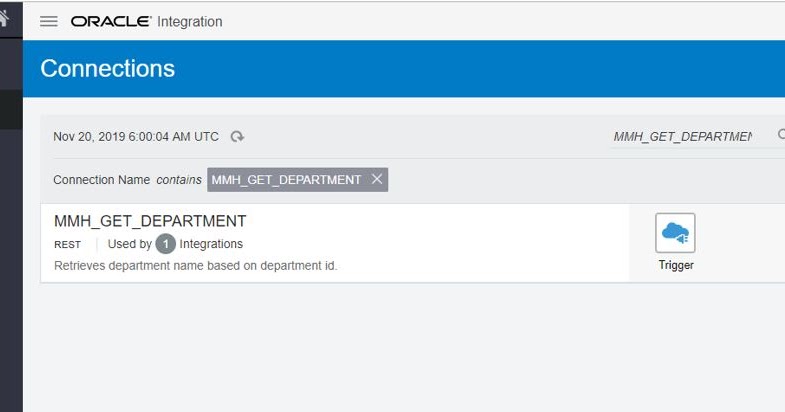This screenshot has height=412, width=785.
Task: Click the connection description text row
Action: (196, 265)
